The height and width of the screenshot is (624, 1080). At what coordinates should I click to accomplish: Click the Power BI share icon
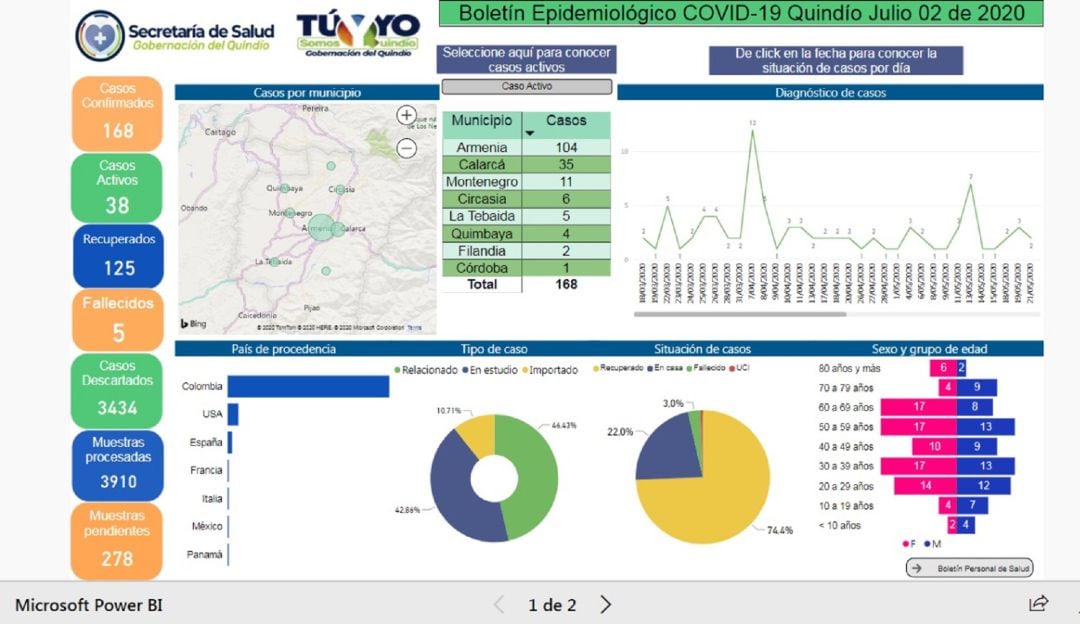(1035, 604)
